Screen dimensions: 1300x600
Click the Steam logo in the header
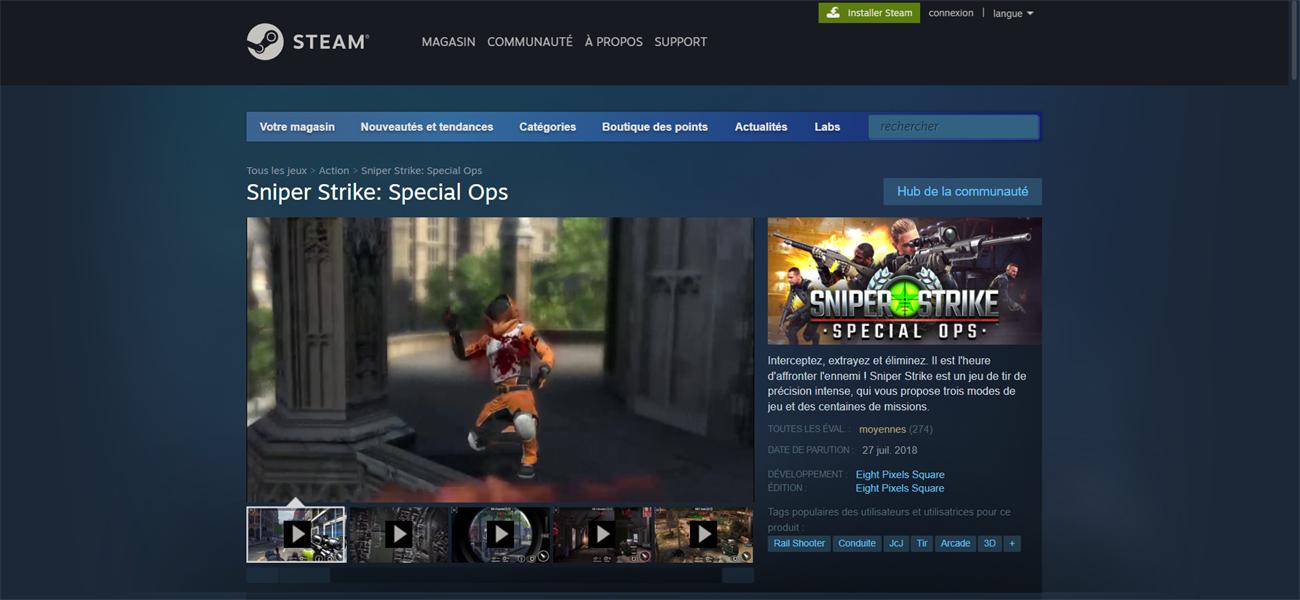click(x=307, y=42)
